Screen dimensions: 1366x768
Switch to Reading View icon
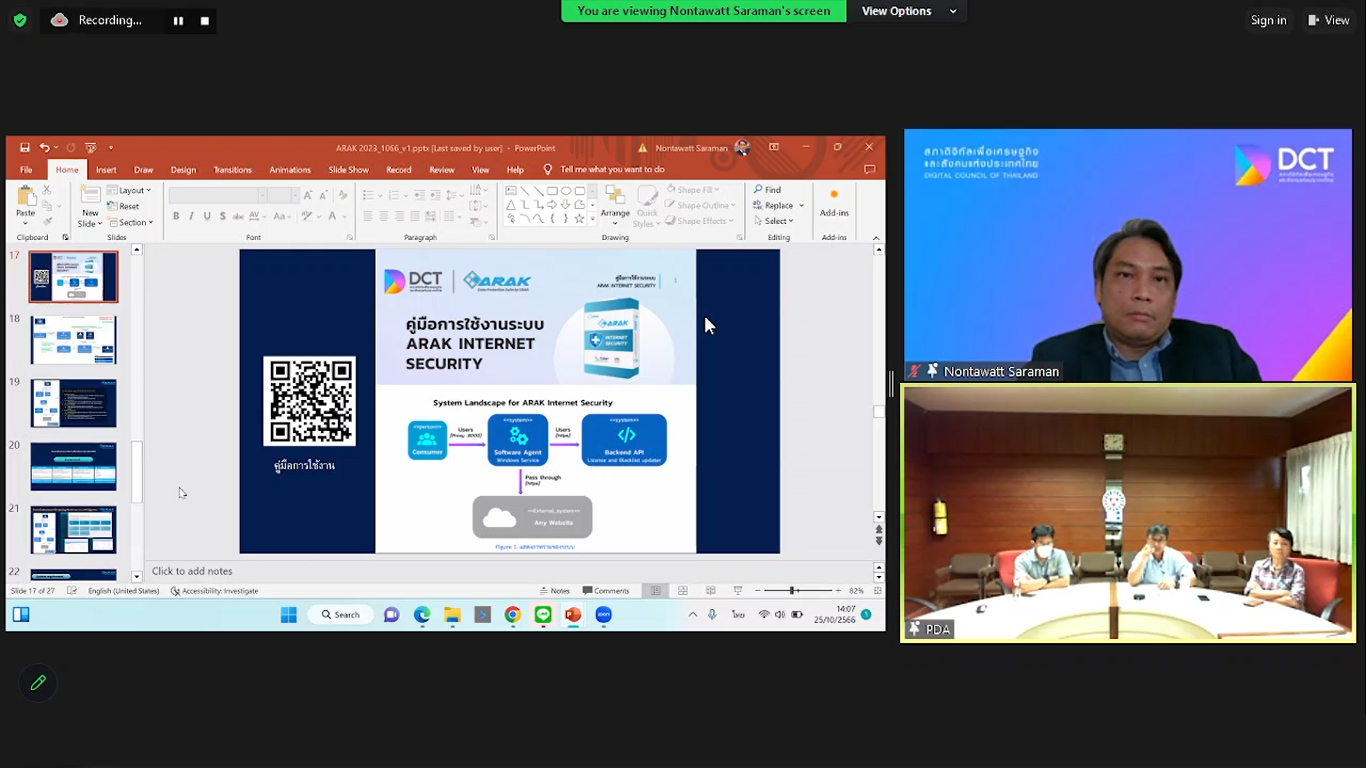[710, 591]
